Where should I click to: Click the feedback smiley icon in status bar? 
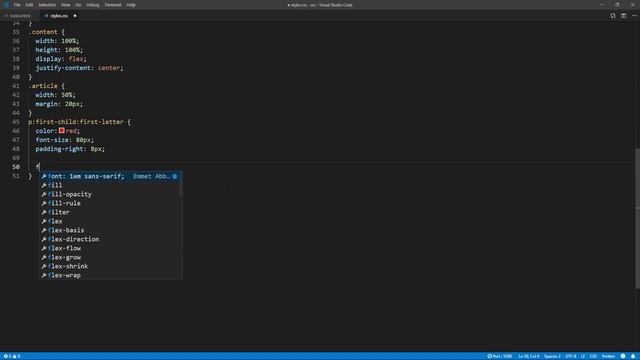click(623, 356)
